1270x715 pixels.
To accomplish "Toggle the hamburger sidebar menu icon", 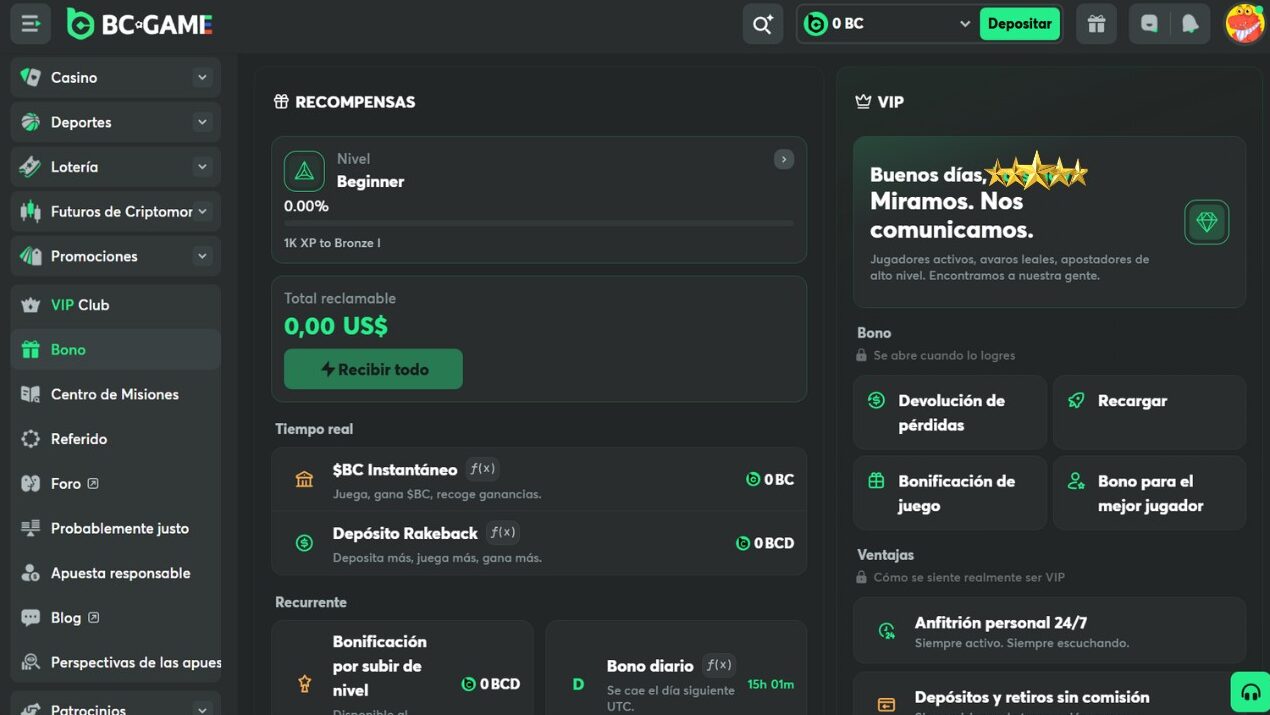I will click(31, 24).
